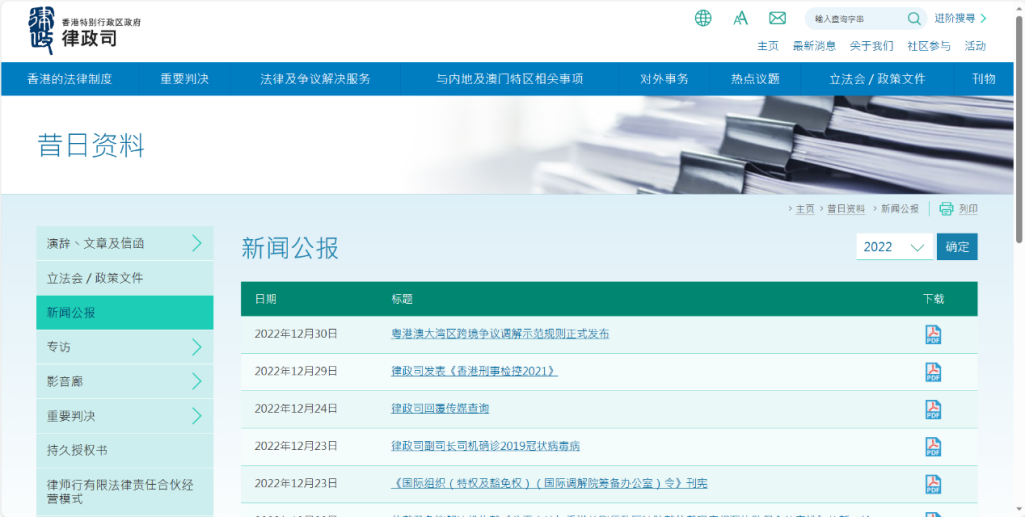Download PDF for 《香港刑事检控2021》 release

pyautogui.click(x=933, y=371)
